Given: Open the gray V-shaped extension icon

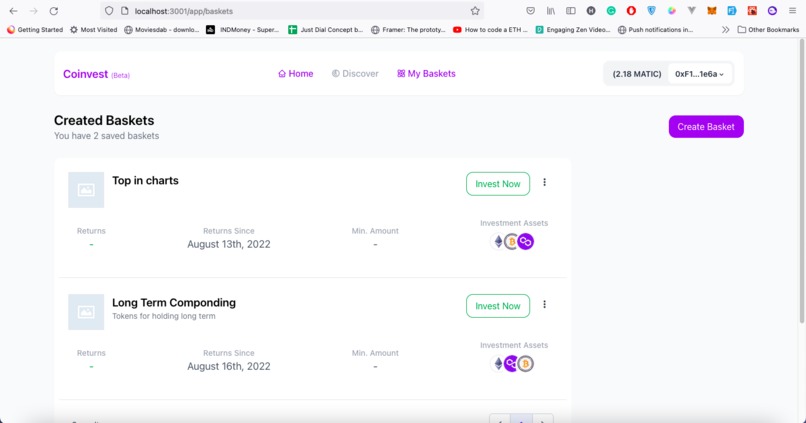Looking at the screenshot, I should 691,11.
